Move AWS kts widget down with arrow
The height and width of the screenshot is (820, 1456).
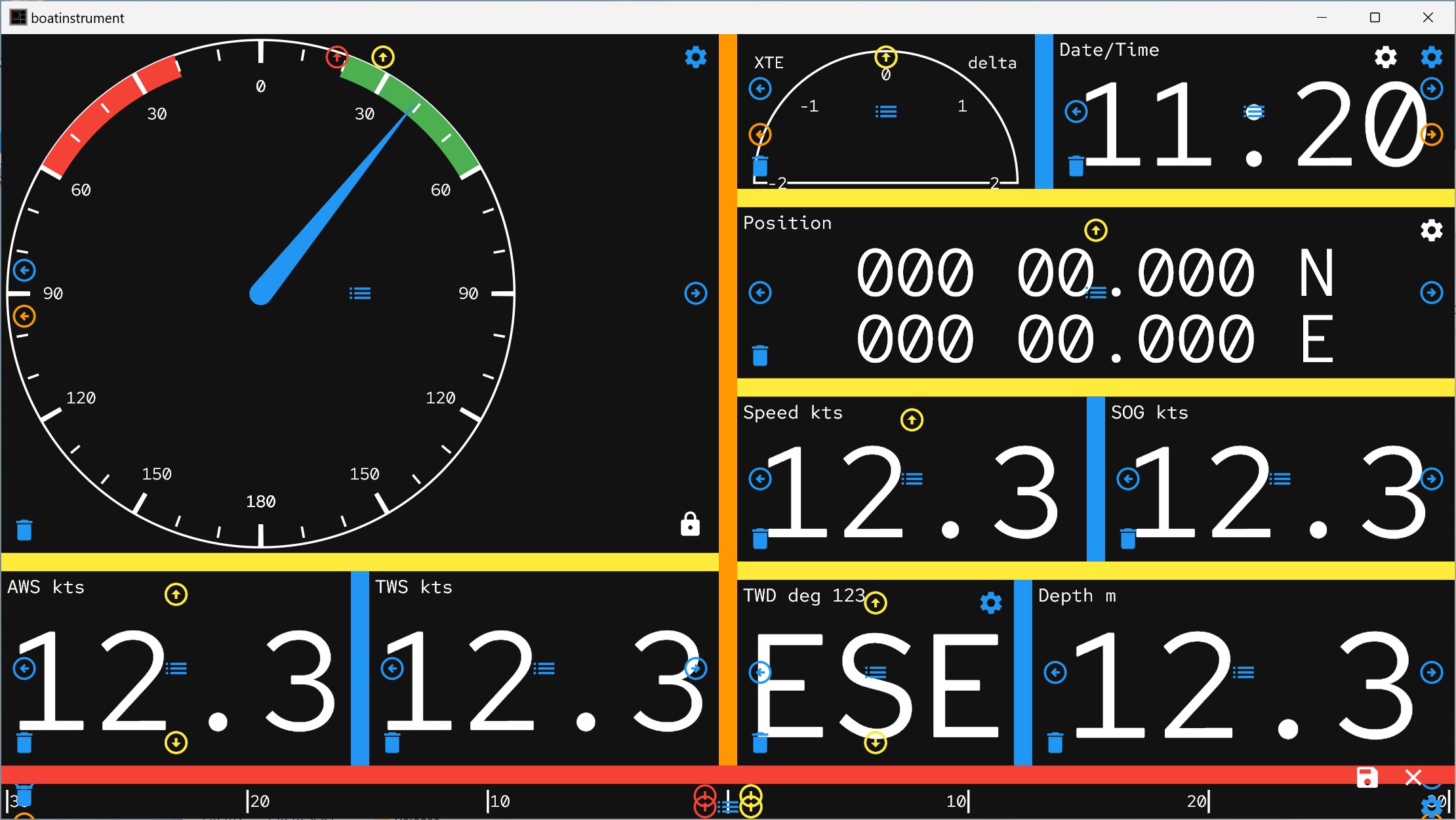pos(176,743)
